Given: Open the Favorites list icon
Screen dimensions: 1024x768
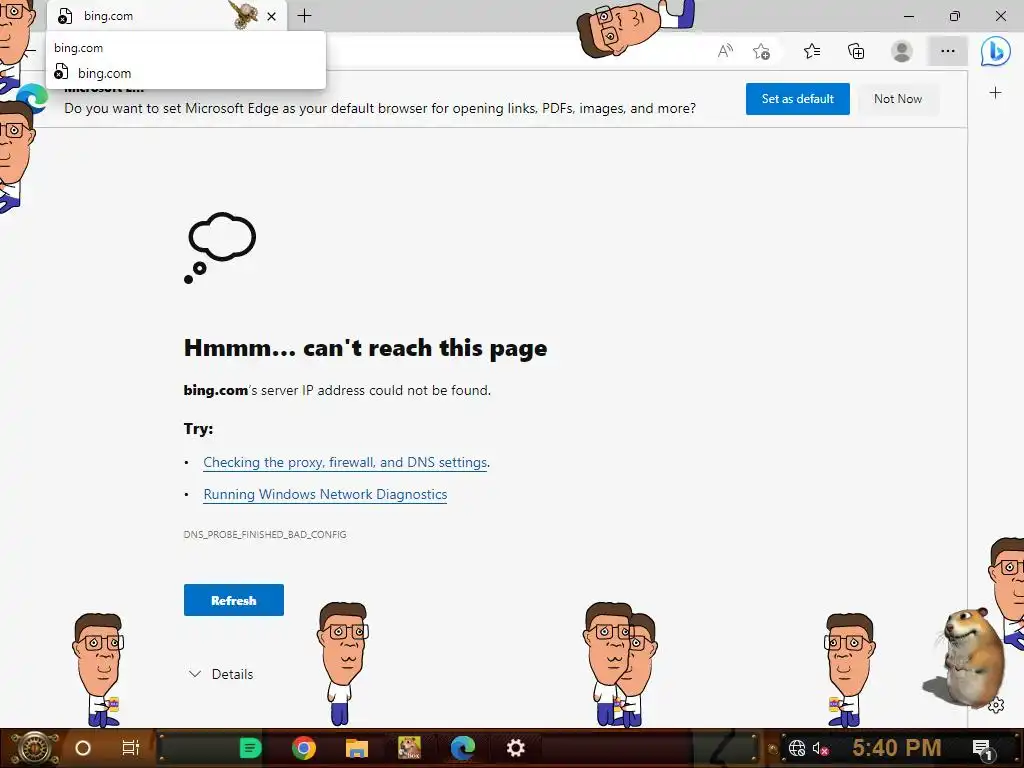Looking at the screenshot, I should (x=812, y=51).
